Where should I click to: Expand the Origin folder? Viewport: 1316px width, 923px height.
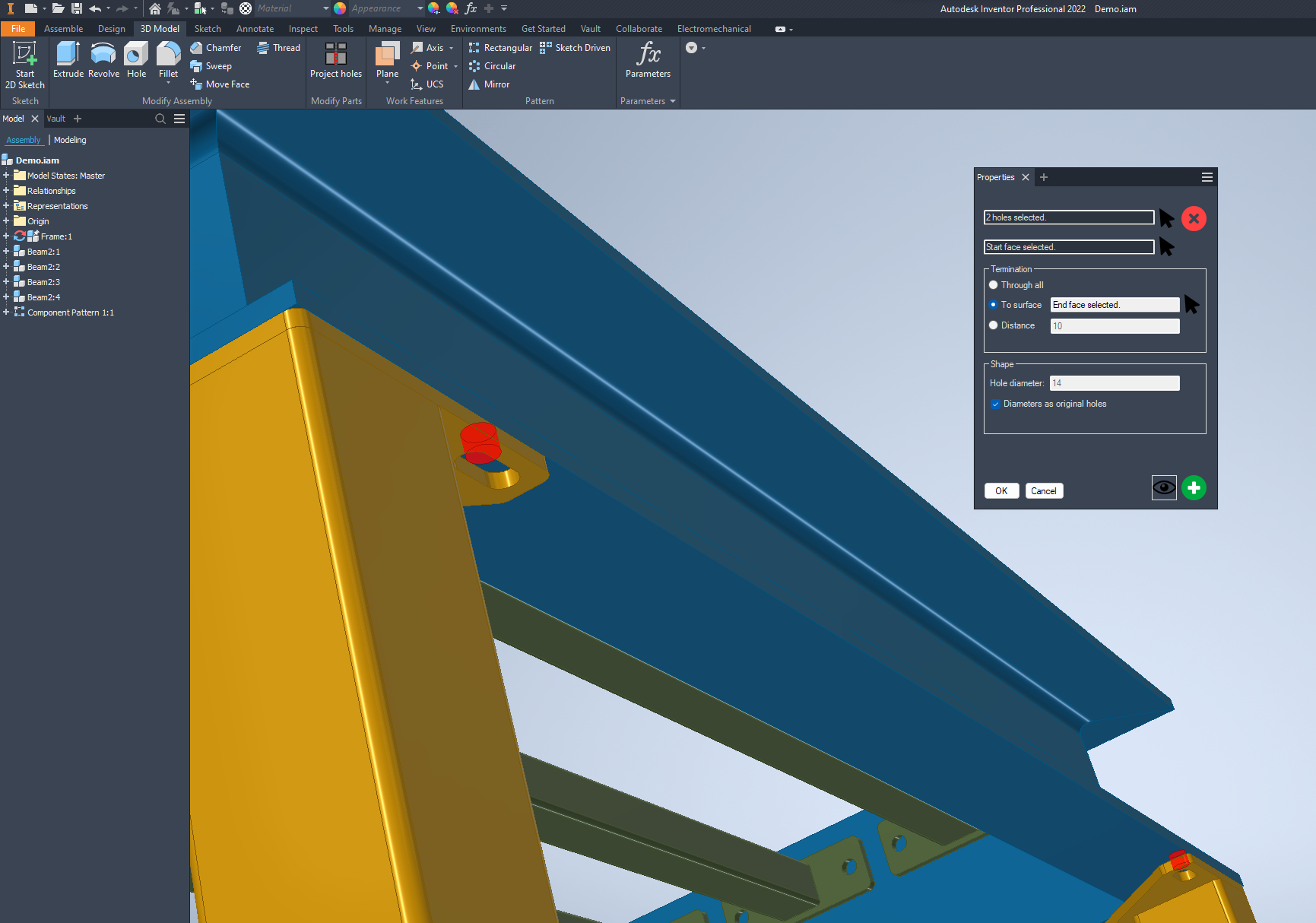[x=6, y=221]
